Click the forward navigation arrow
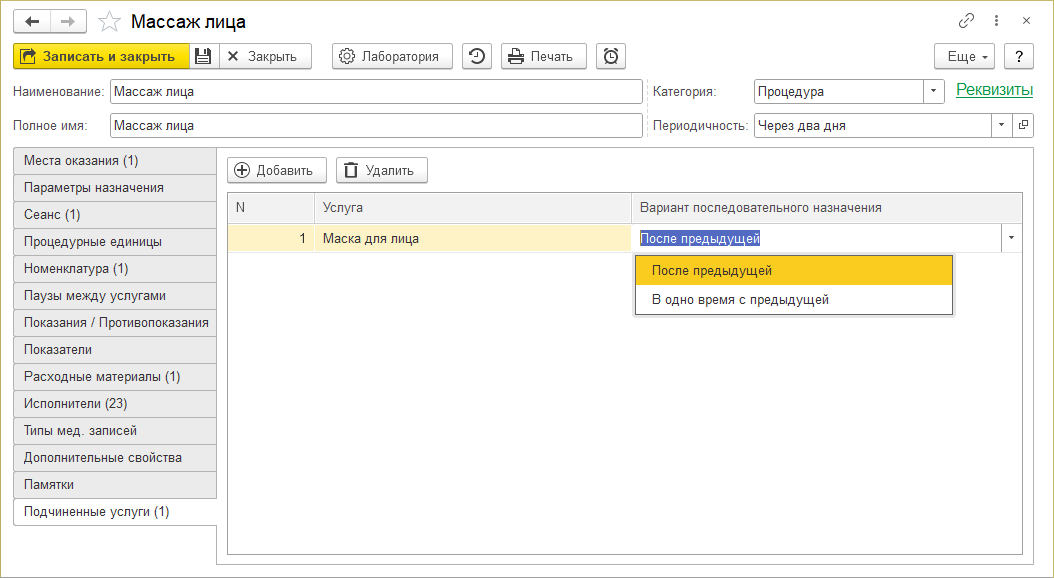This screenshot has height=578, width=1054. tap(68, 21)
